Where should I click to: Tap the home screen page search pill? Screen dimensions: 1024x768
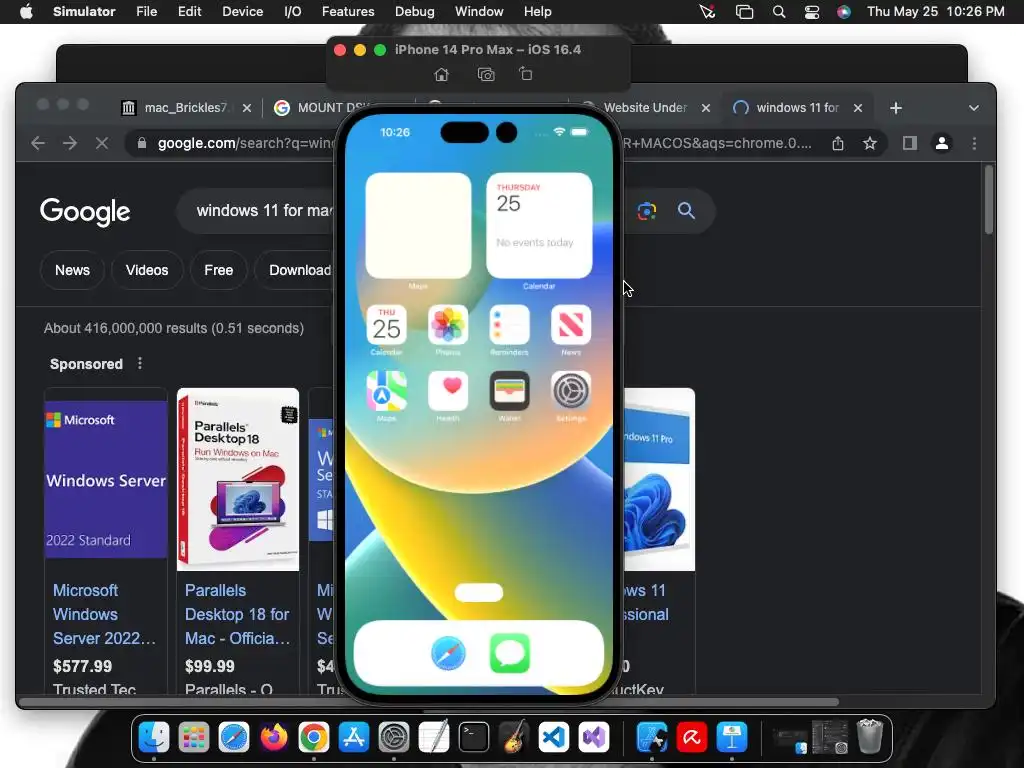(479, 592)
